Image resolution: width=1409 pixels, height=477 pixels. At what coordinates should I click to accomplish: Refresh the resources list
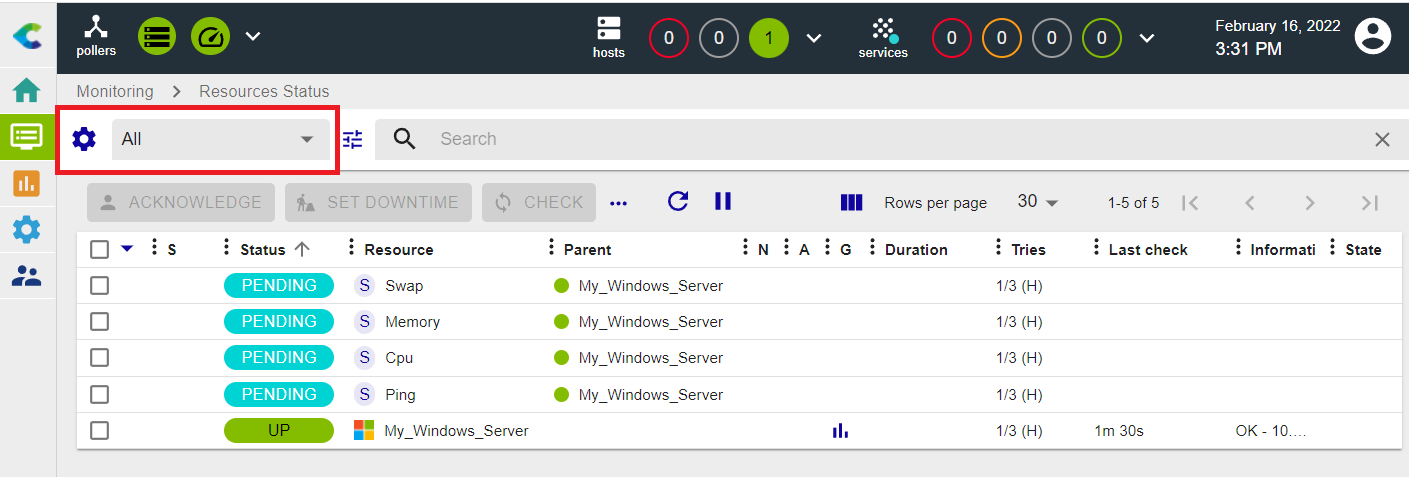click(678, 201)
